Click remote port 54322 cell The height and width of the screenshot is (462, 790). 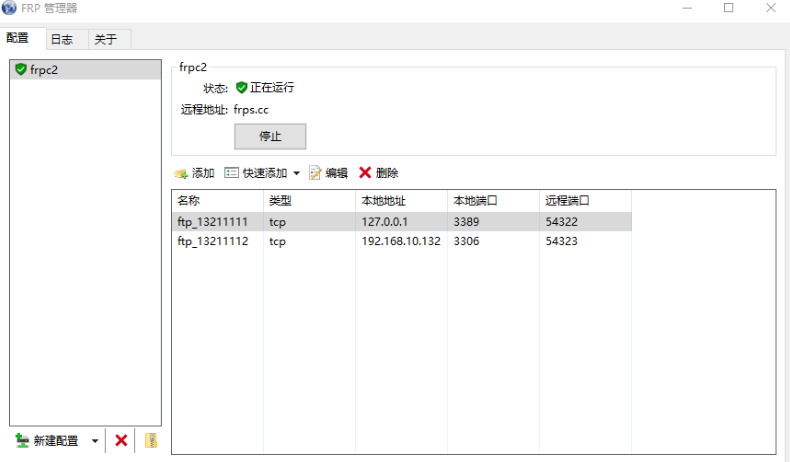561,222
